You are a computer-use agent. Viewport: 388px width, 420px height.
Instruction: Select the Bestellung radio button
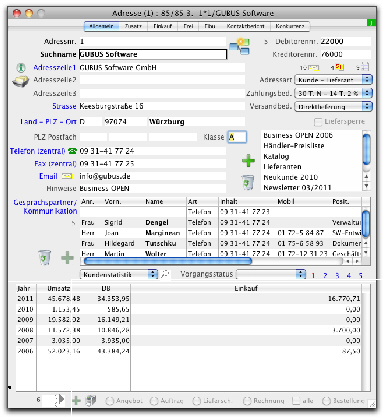(326, 401)
